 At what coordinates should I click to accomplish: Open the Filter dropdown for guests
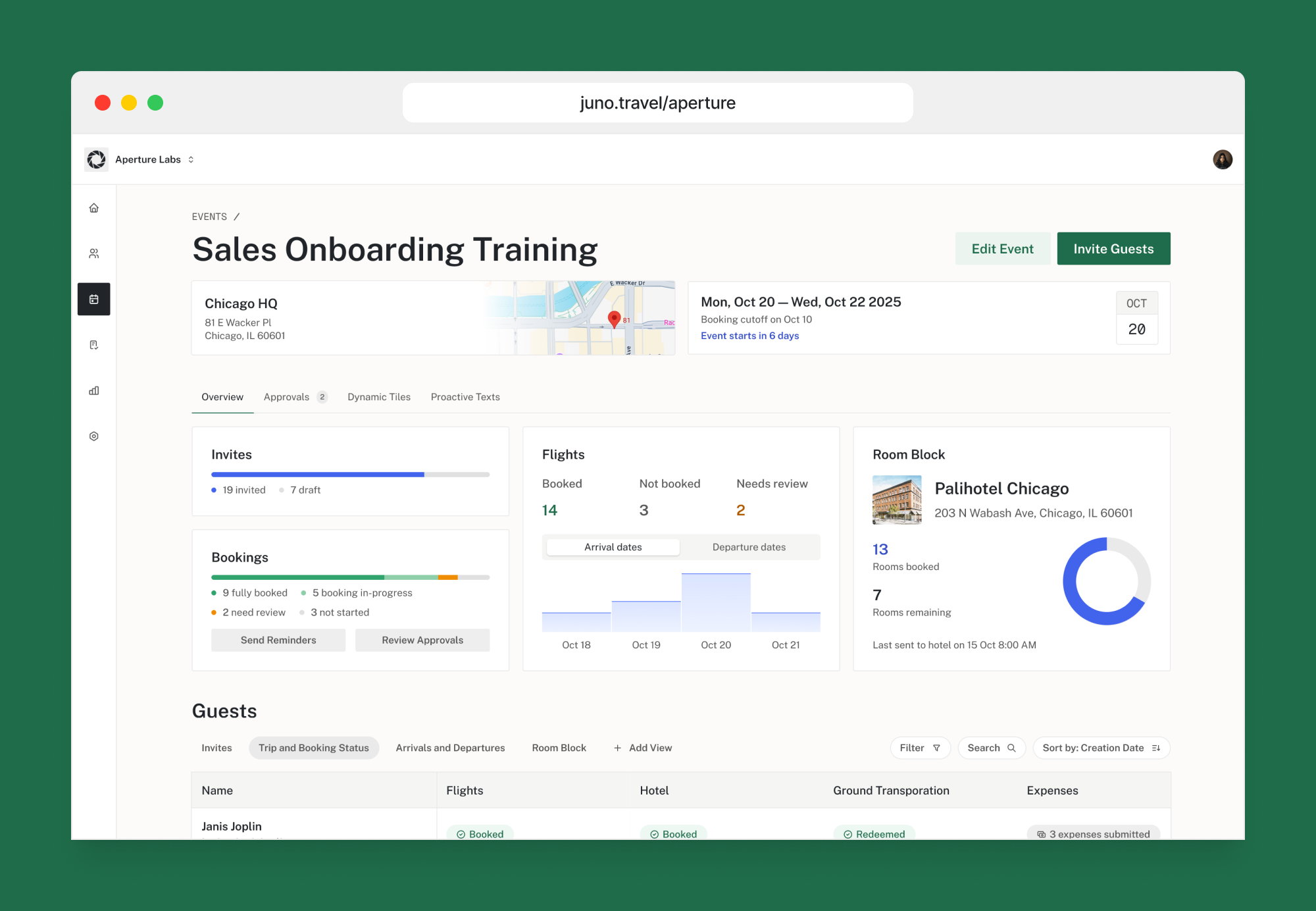(x=919, y=747)
